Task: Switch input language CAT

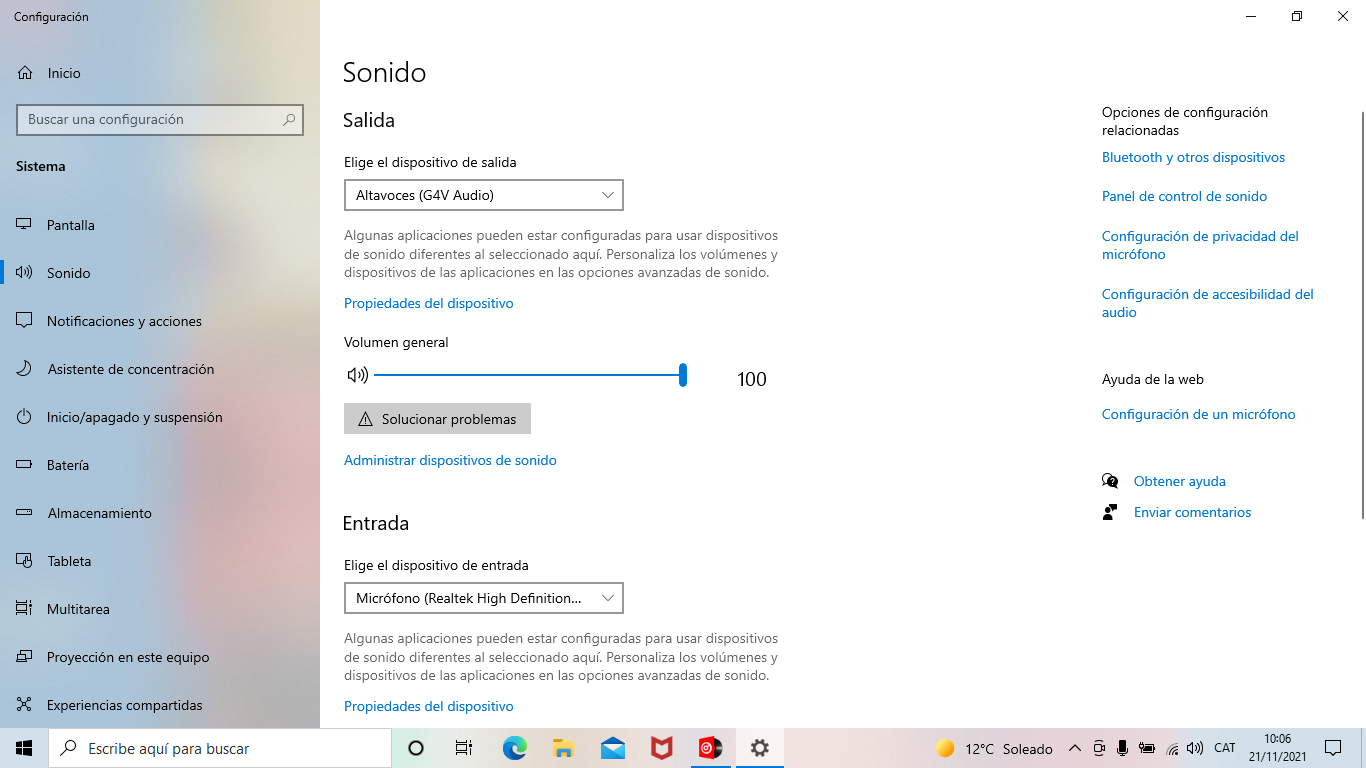Action: coord(1225,748)
